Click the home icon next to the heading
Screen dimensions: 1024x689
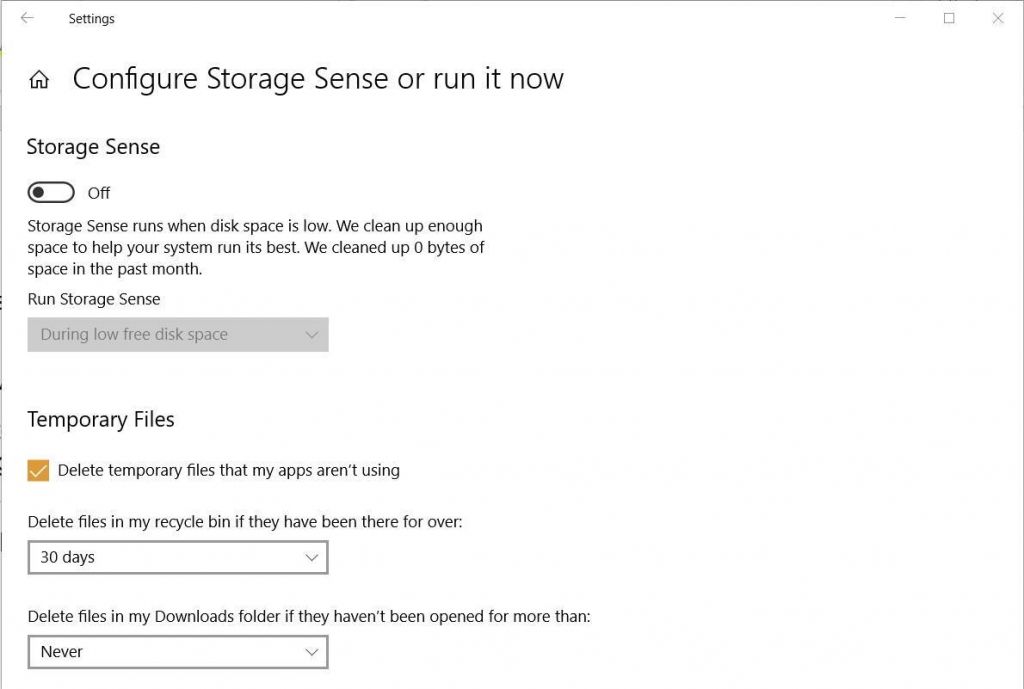(x=38, y=79)
